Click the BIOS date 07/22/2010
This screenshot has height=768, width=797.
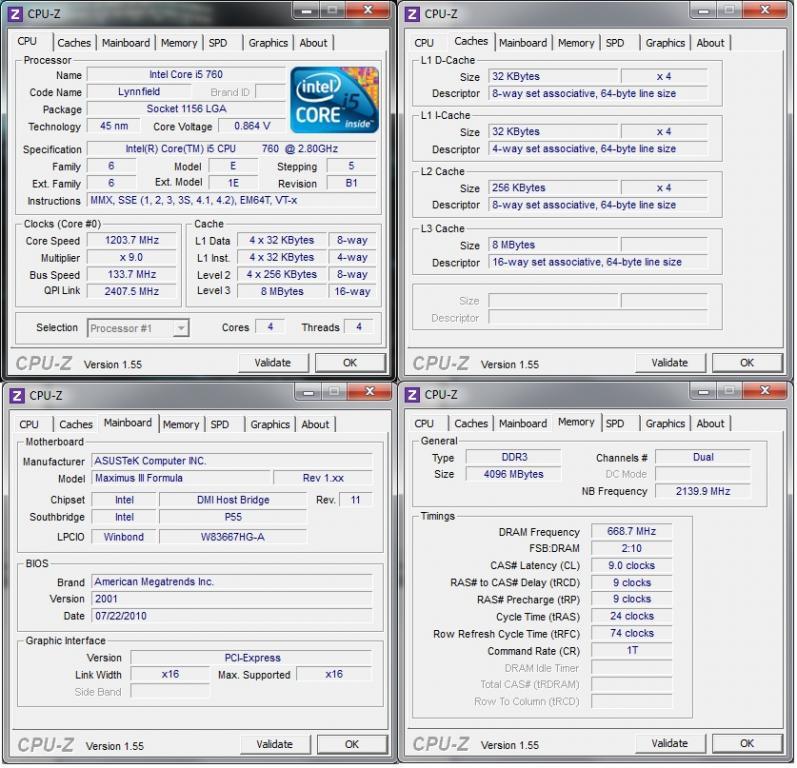(232, 616)
